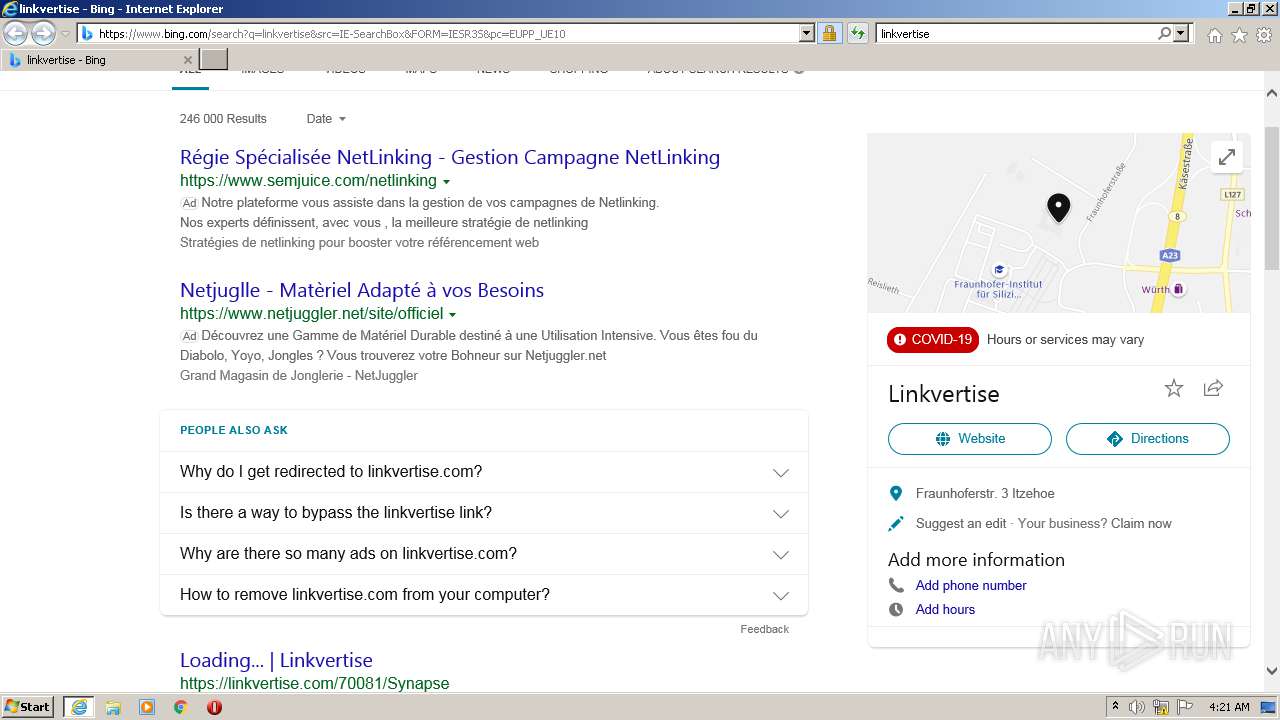Click the map thumbnail of Itzehoe
Viewport: 1280px width, 720px height.
[x=1059, y=223]
